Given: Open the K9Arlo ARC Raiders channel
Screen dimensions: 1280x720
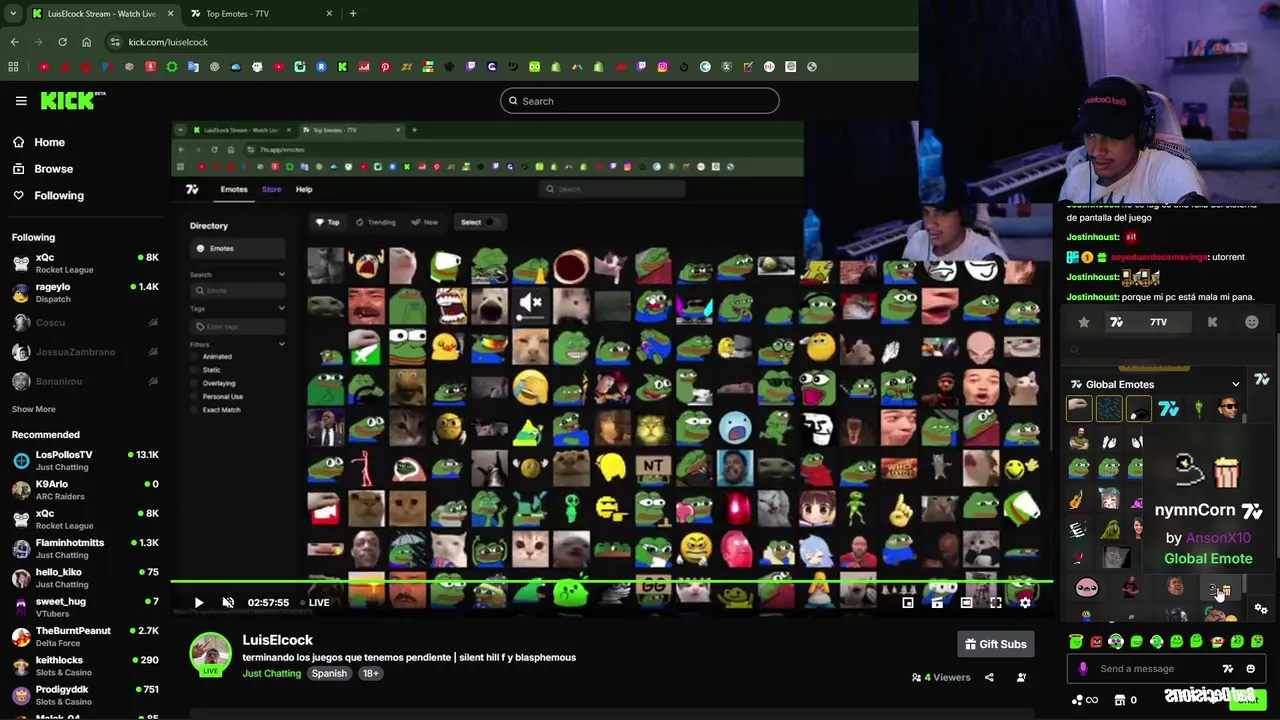Looking at the screenshot, I should [x=85, y=490].
